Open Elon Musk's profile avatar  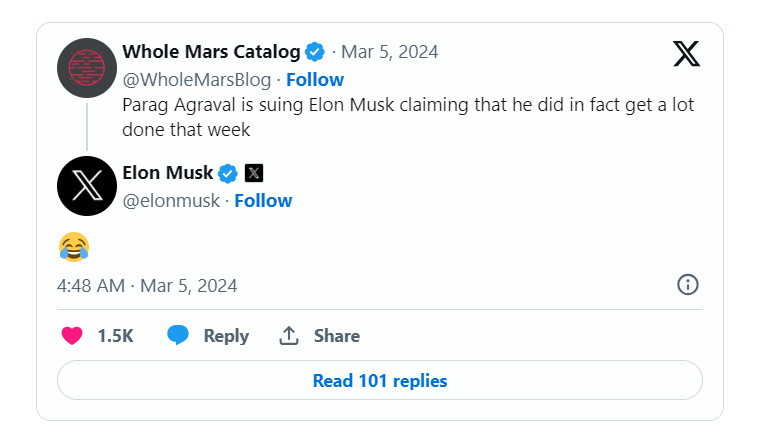[87, 186]
